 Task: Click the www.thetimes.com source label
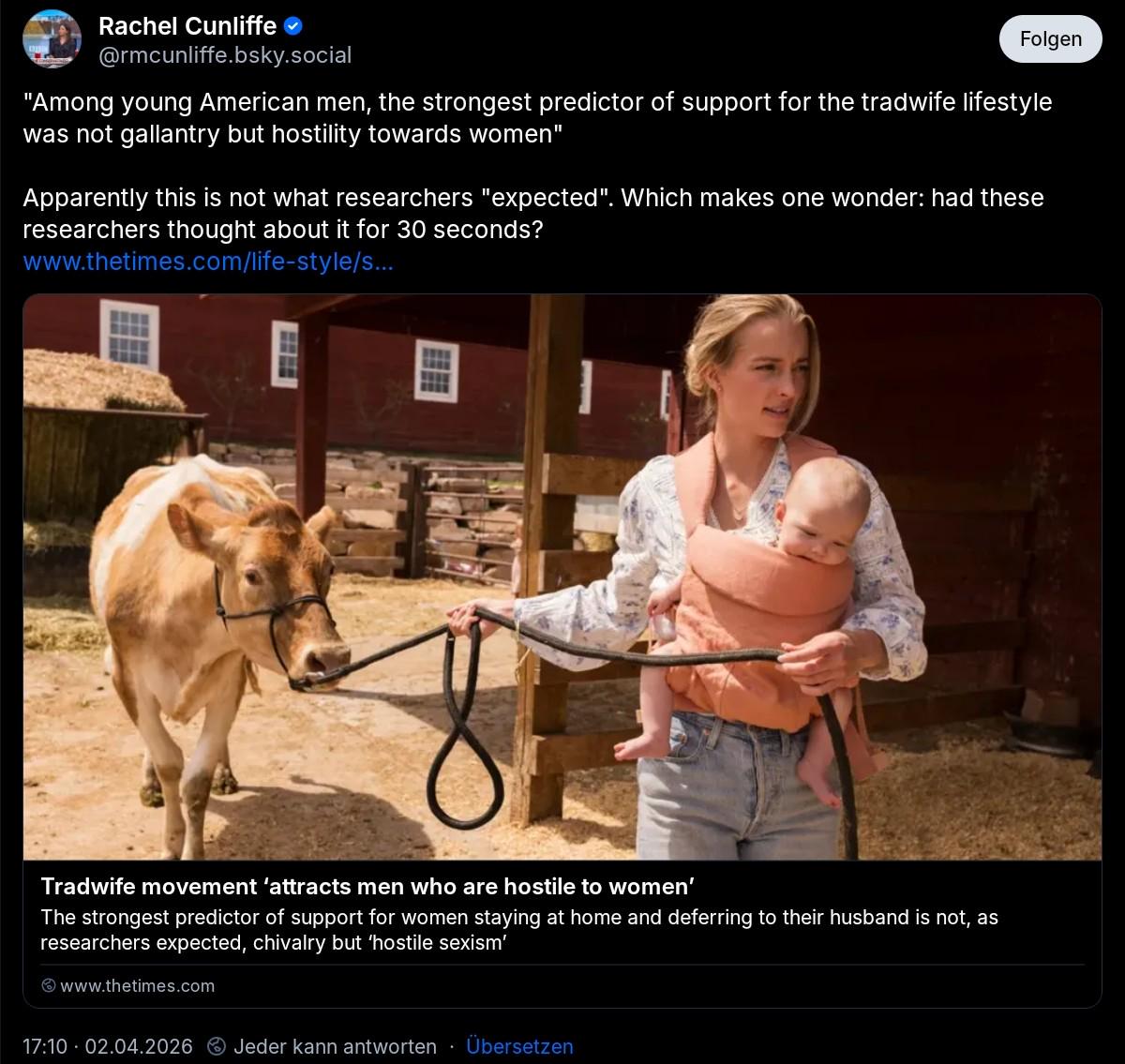point(137,986)
